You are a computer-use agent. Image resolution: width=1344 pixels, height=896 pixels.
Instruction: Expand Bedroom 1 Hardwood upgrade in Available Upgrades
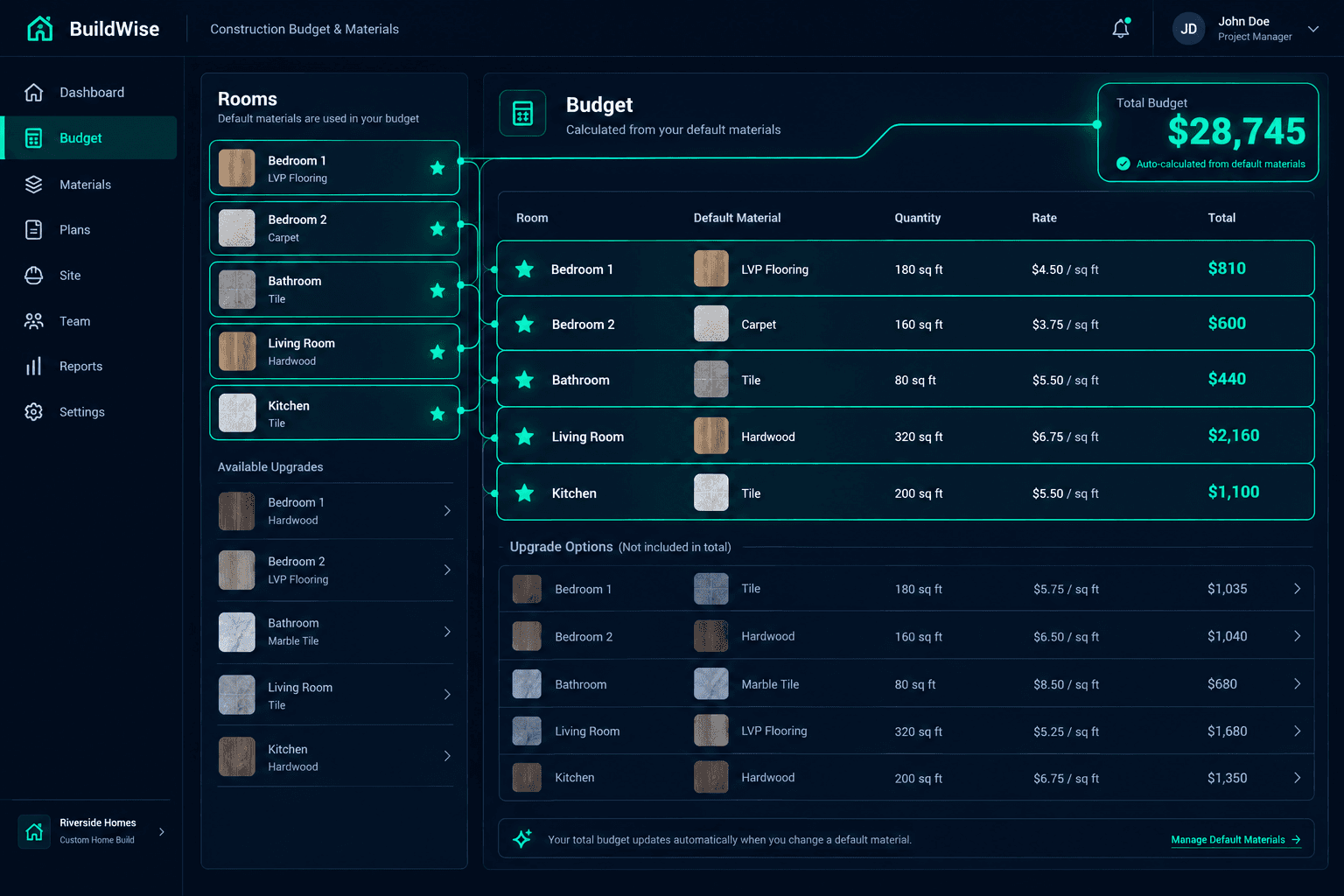coord(447,511)
